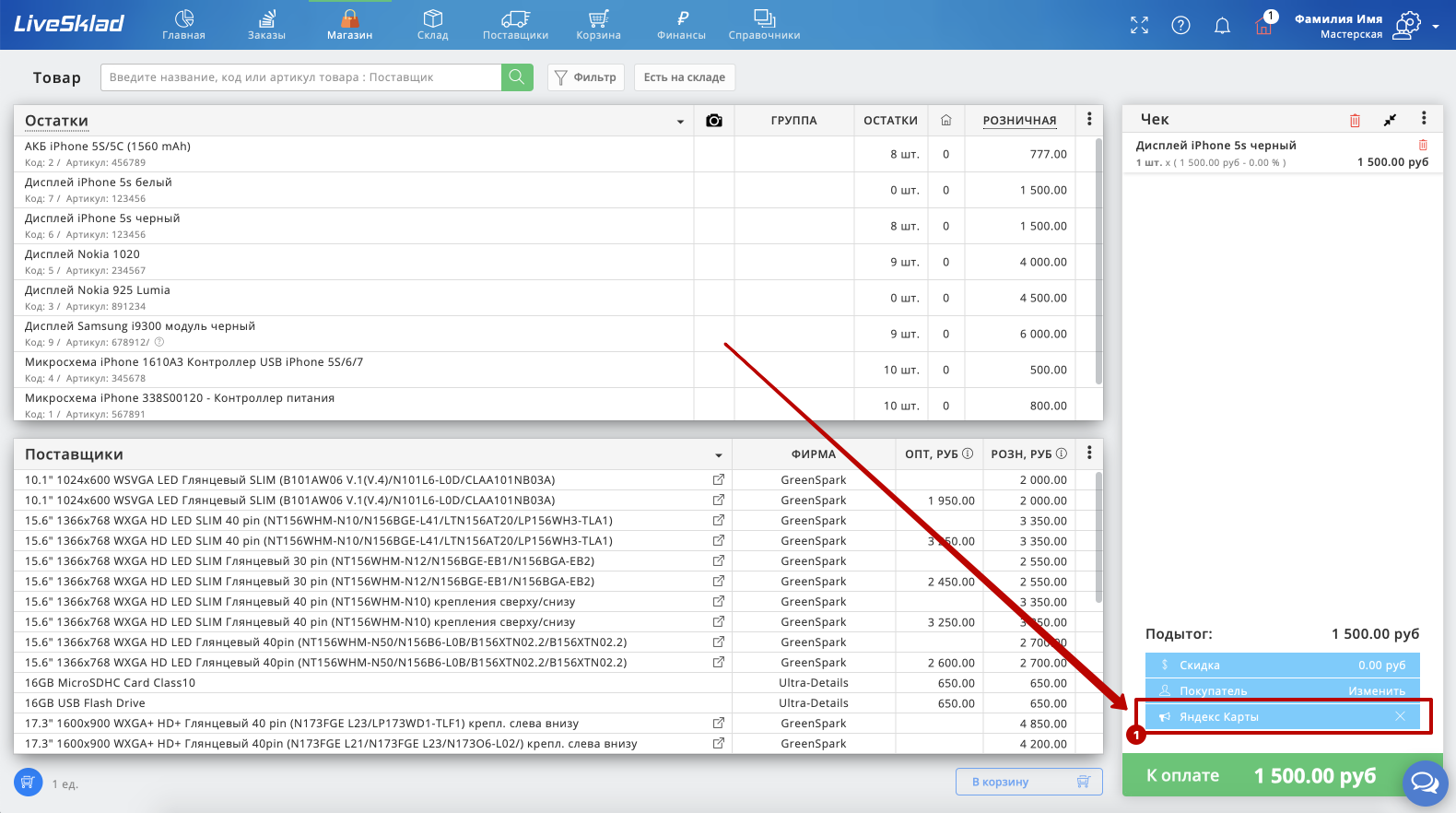Click В корзину add to cart button
The width and height of the screenshot is (1456, 813).
coord(1028,782)
